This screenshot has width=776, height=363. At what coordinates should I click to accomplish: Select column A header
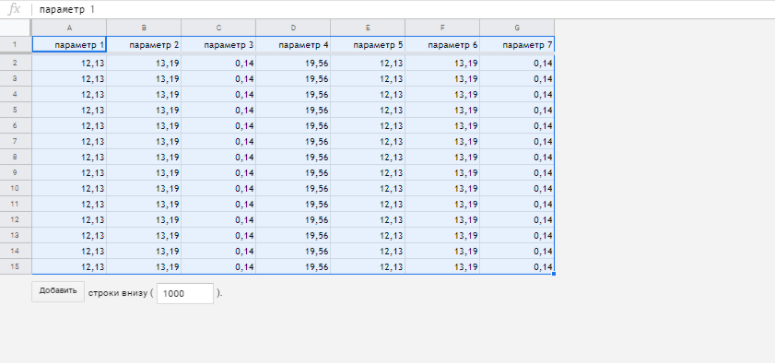(69, 28)
